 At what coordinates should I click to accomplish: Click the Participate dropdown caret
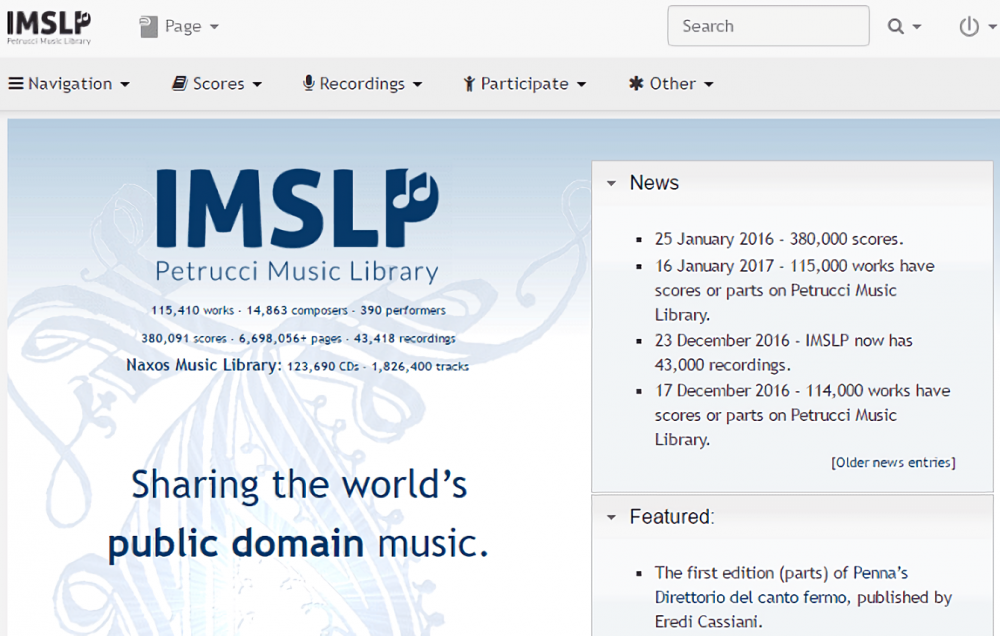[x=581, y=84]
